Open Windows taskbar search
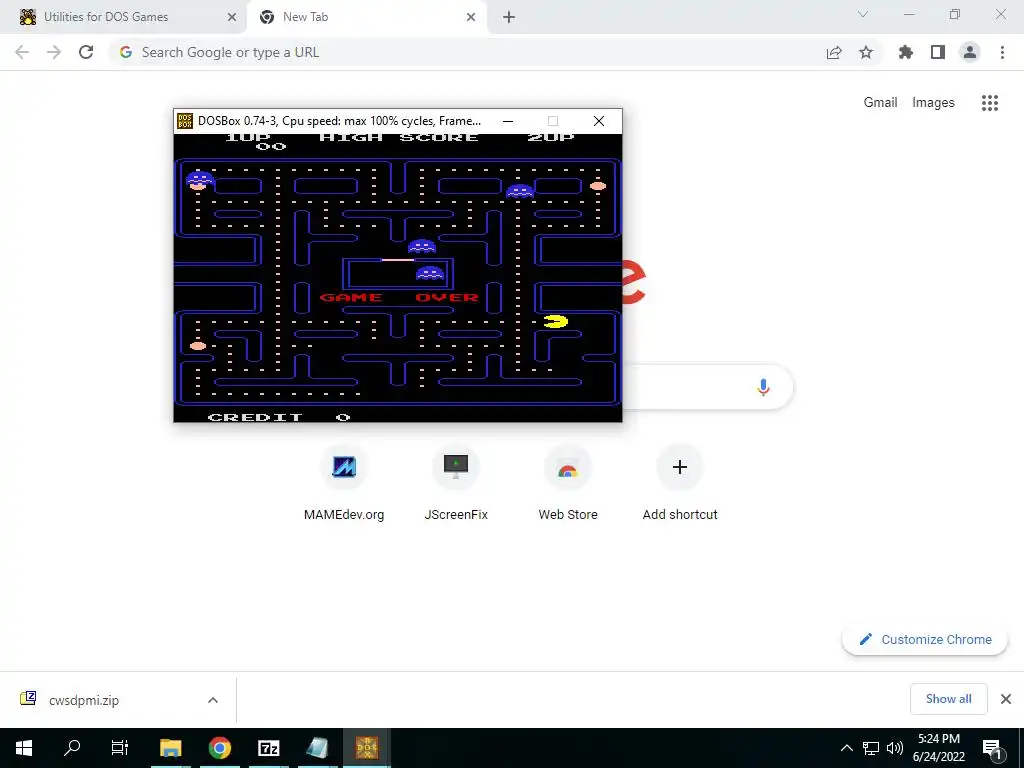This screenshot has height=768, width=1024. [x=72, y=748]
